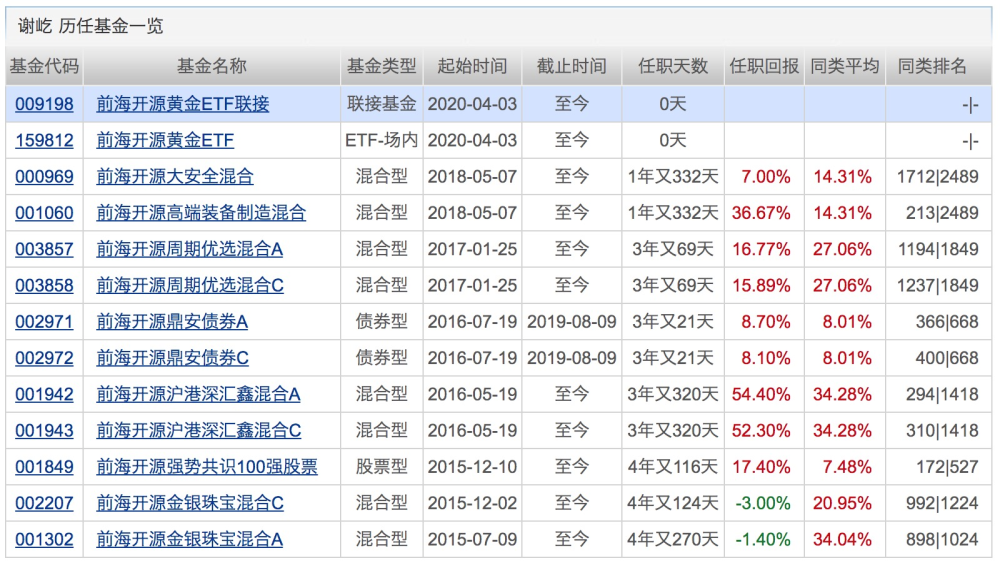Open fund 前海开源大安全混合 link
This screenshot has height=568, width=1000.
(x=175, y=177)
